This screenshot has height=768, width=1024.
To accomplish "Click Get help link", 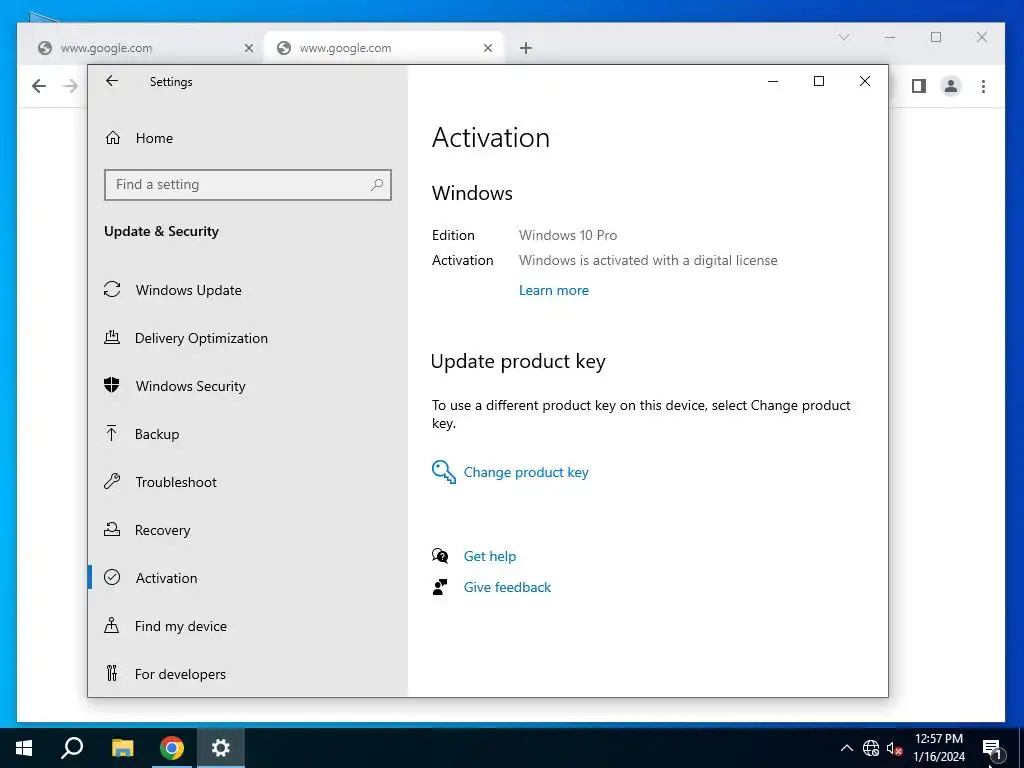I will click(x=490, y=556).
